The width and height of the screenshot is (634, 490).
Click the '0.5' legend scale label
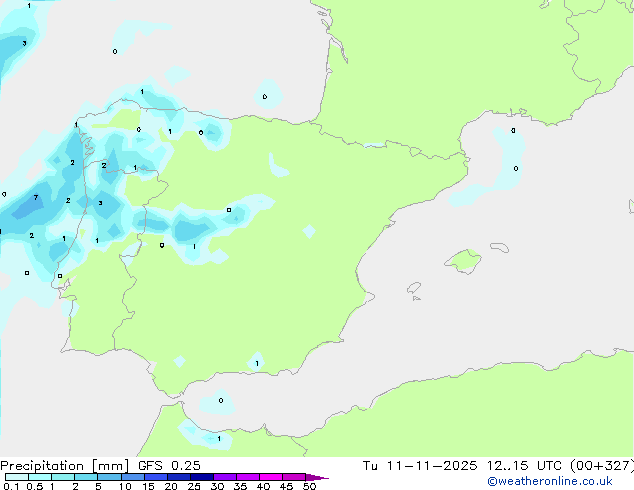[34, 486]
